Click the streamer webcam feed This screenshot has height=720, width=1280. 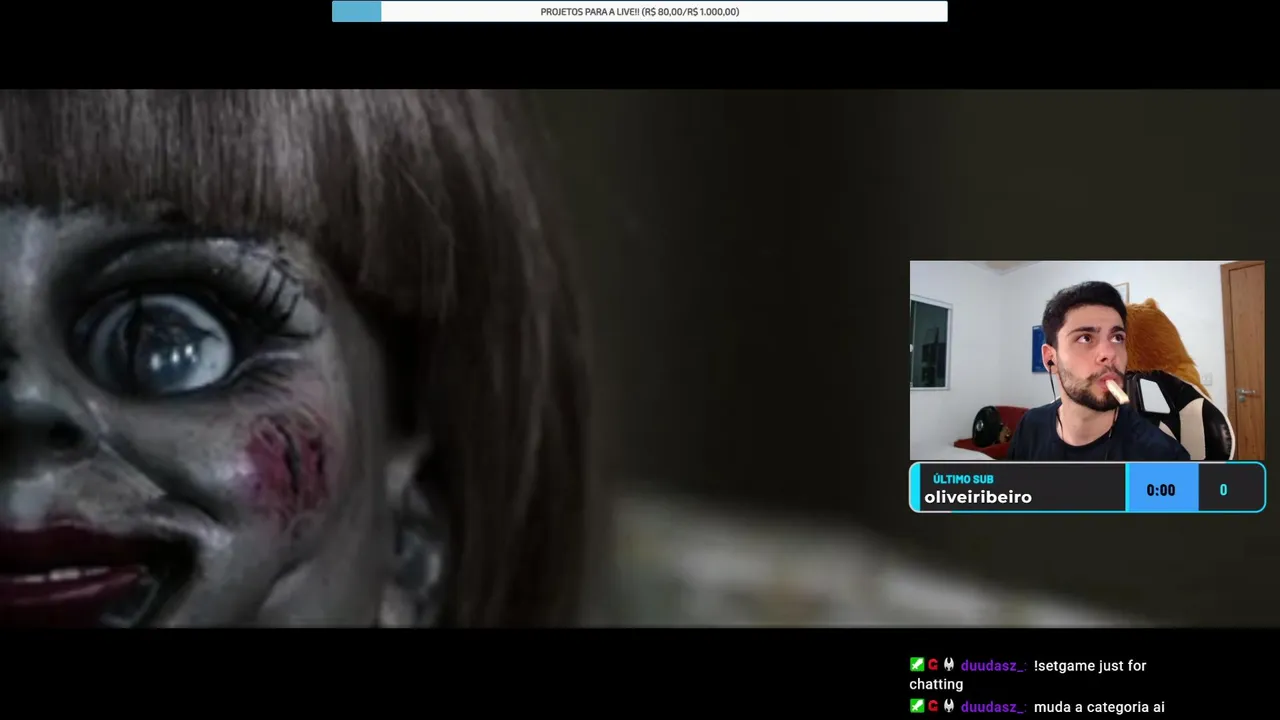(1087, 360)
